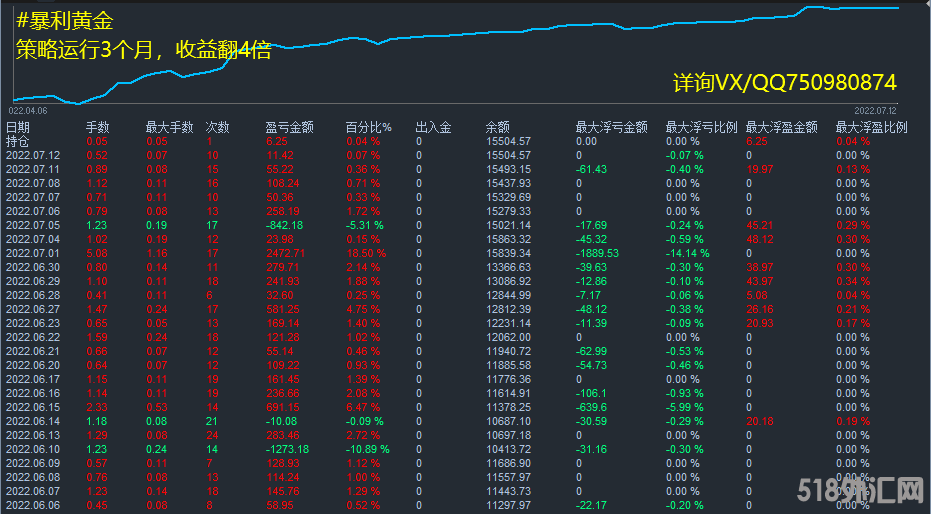Image resolution: width=931 pixels, height=514 pixels.
Task: Click the 盈亏金额 column header
Action: (x=289, y=127)
